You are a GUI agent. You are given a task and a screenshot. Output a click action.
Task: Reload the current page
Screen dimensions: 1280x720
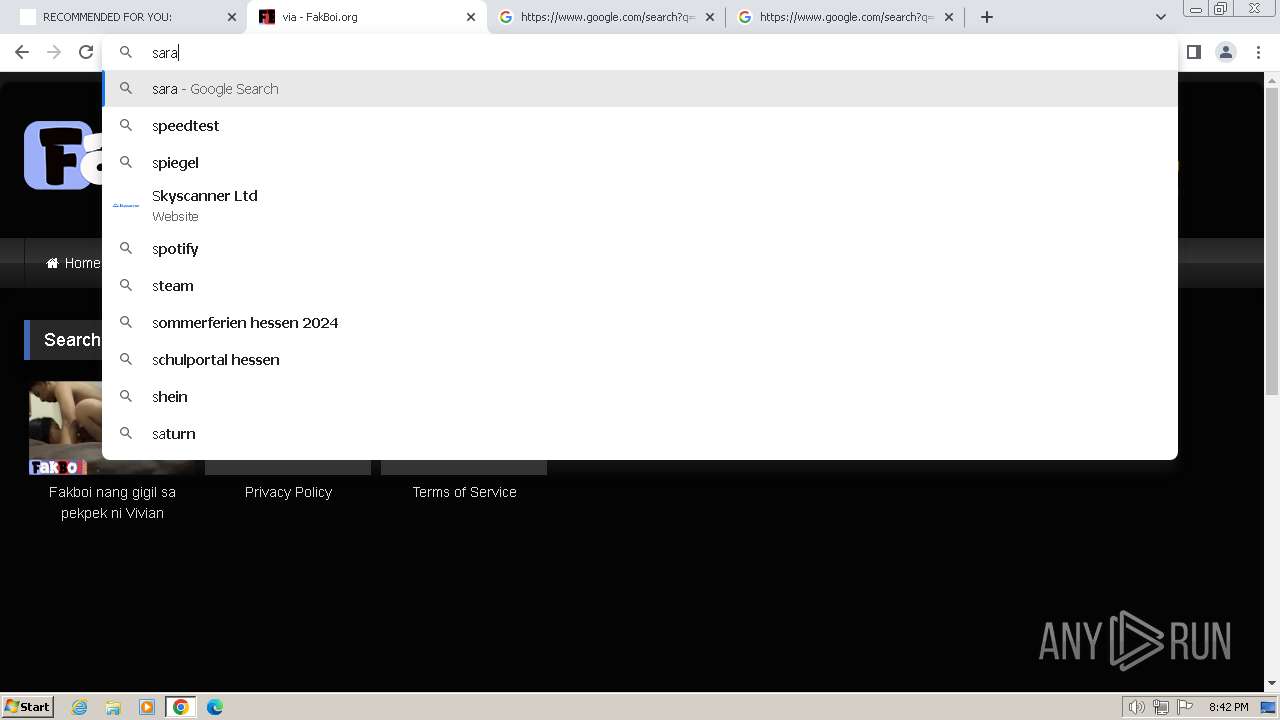coord(86,52)
